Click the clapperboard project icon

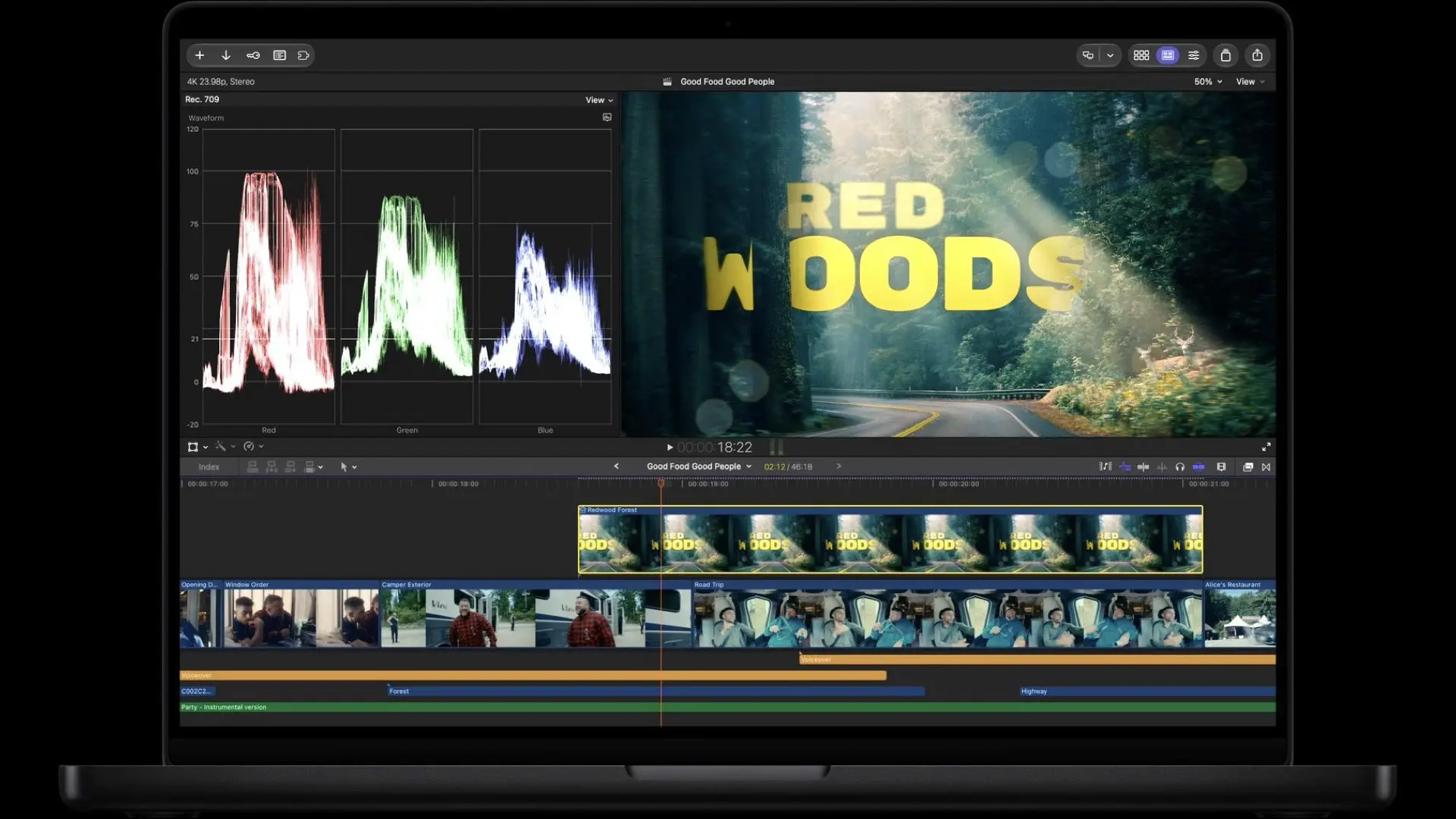[x=667, y=82]
